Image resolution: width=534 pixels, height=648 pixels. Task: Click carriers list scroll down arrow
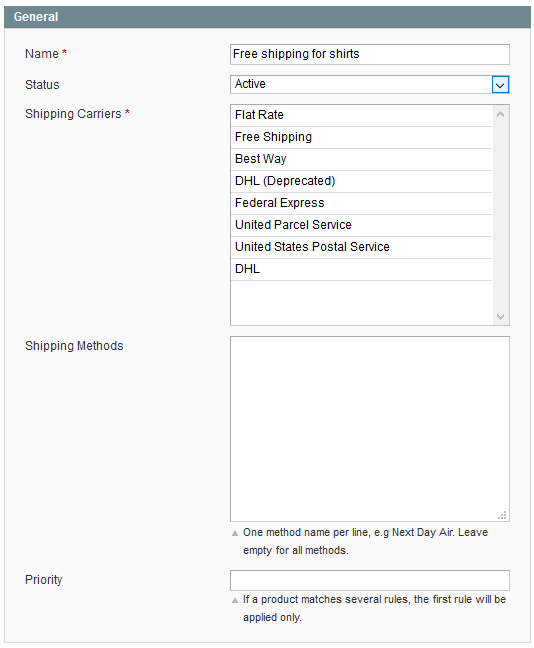tap(501, 317)
